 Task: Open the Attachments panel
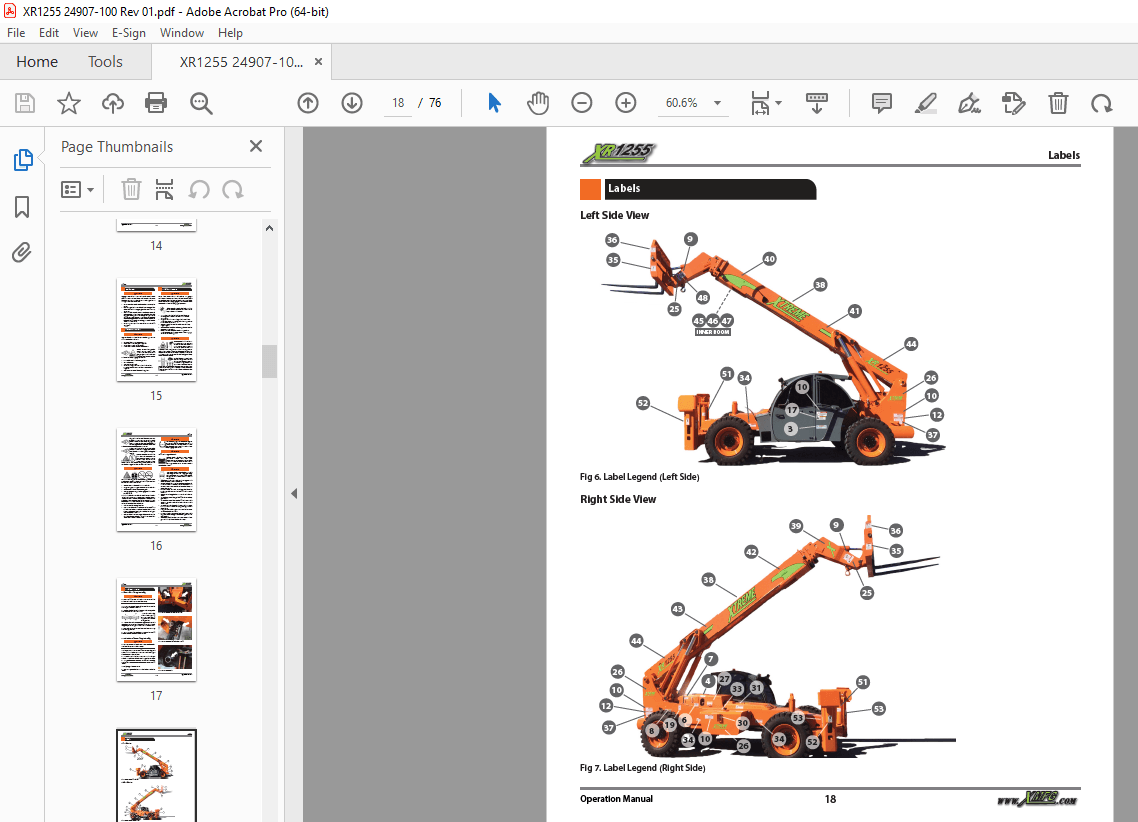coord(22,252)
